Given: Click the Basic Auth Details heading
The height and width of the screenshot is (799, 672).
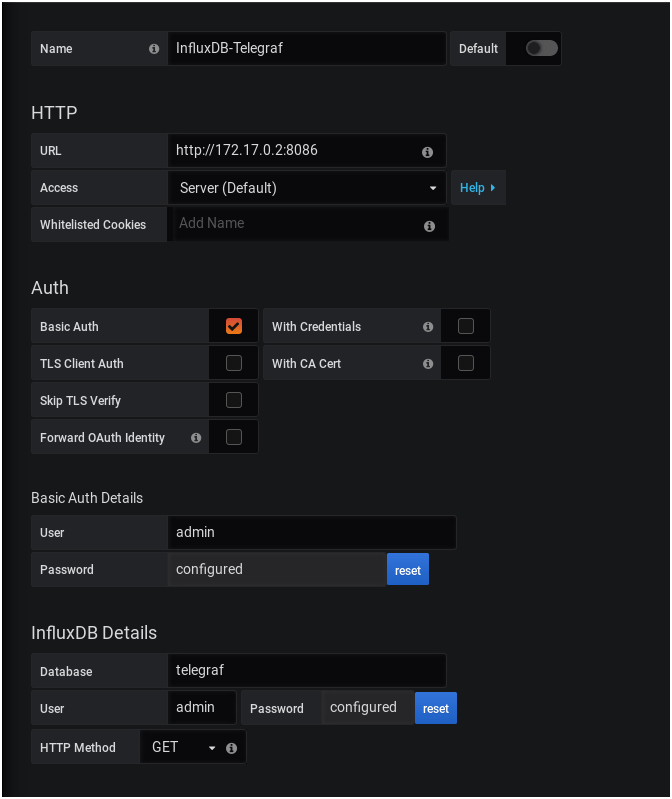Looking at the screenshot, I should click(87, 498).
